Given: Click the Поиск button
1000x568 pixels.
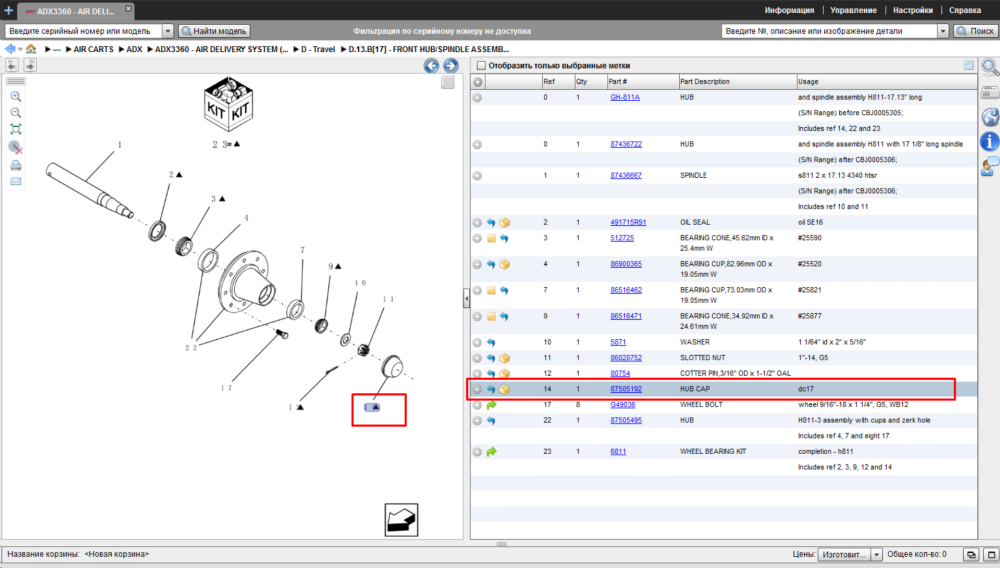Looking at the screenshot, I should [974, 31].
